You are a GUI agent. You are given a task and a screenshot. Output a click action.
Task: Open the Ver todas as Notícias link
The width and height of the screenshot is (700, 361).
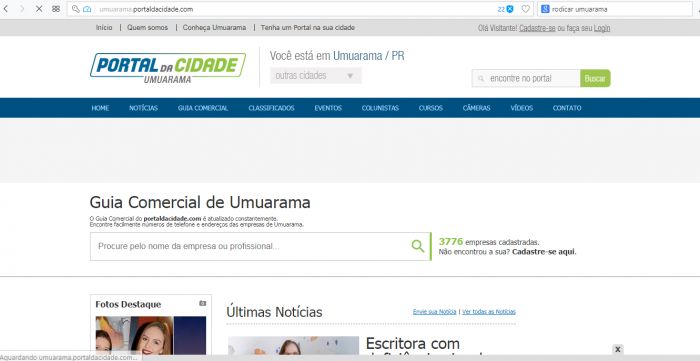point(489,312)
